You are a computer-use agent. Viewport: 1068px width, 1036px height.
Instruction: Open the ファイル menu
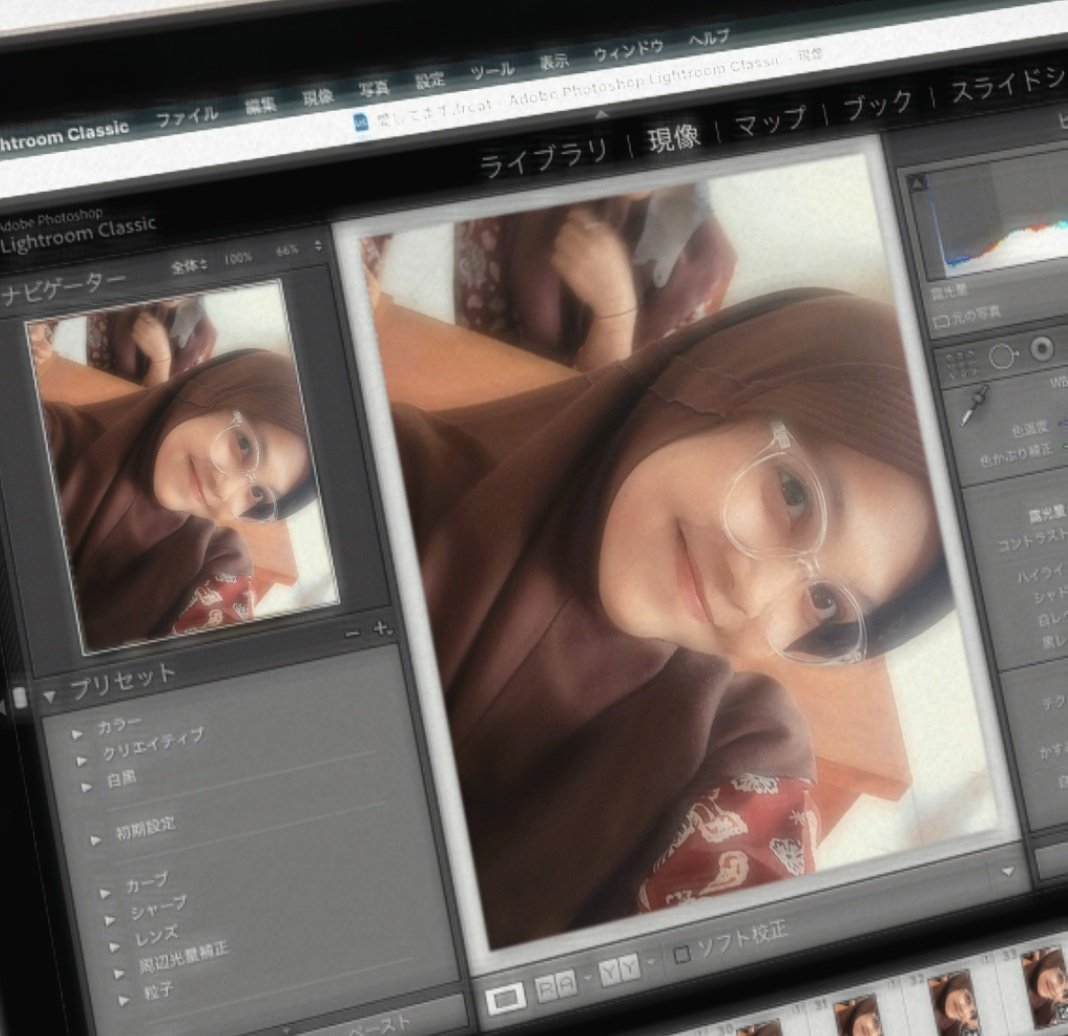187,117
